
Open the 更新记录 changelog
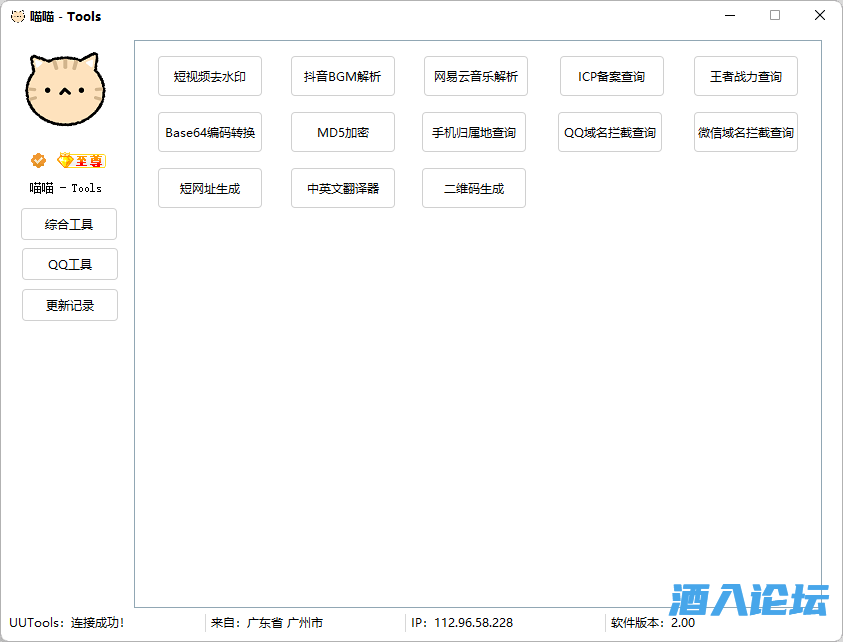69,305
